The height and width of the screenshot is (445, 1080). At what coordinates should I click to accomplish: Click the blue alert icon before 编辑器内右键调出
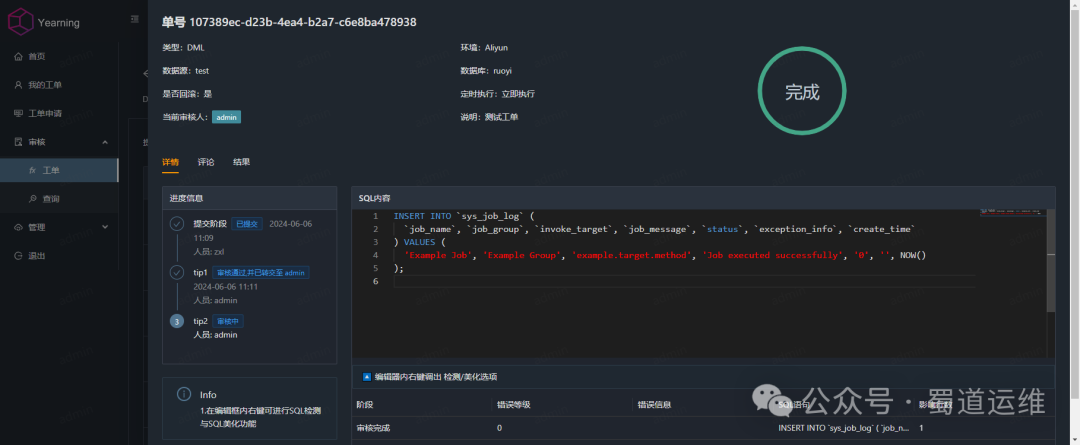[x=366, y=377]
